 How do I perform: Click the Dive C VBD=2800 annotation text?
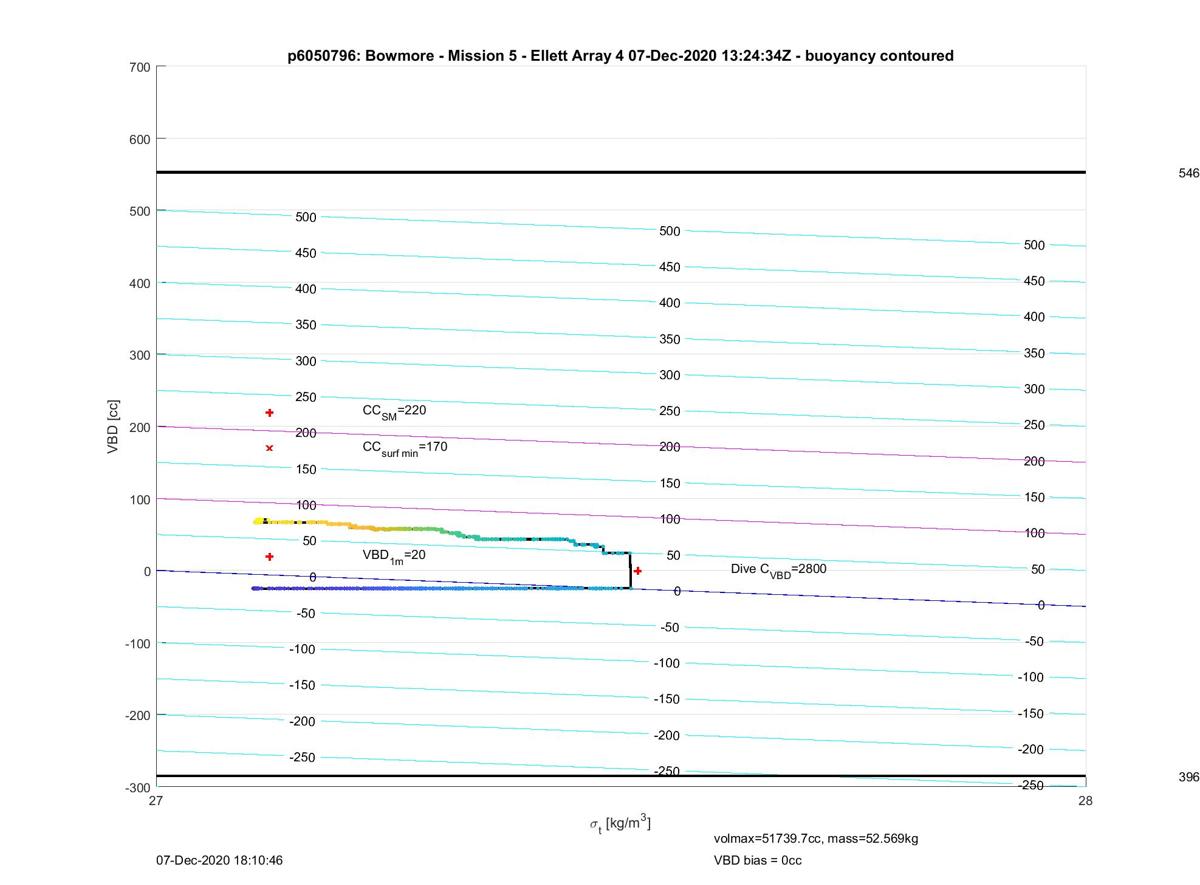coord(779,569)
